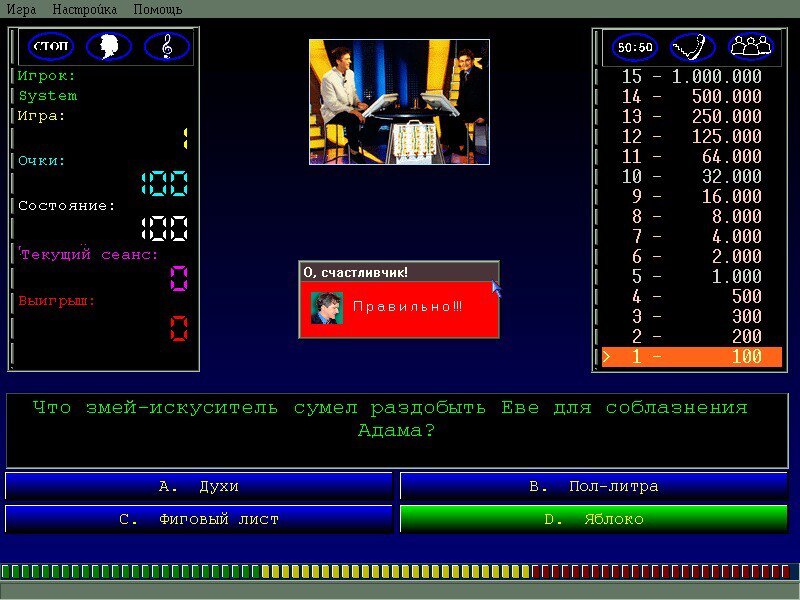Click the 15 – 1.000.000 prize row
This screenshot has height=600, width=800.
(x=691, y=76)
